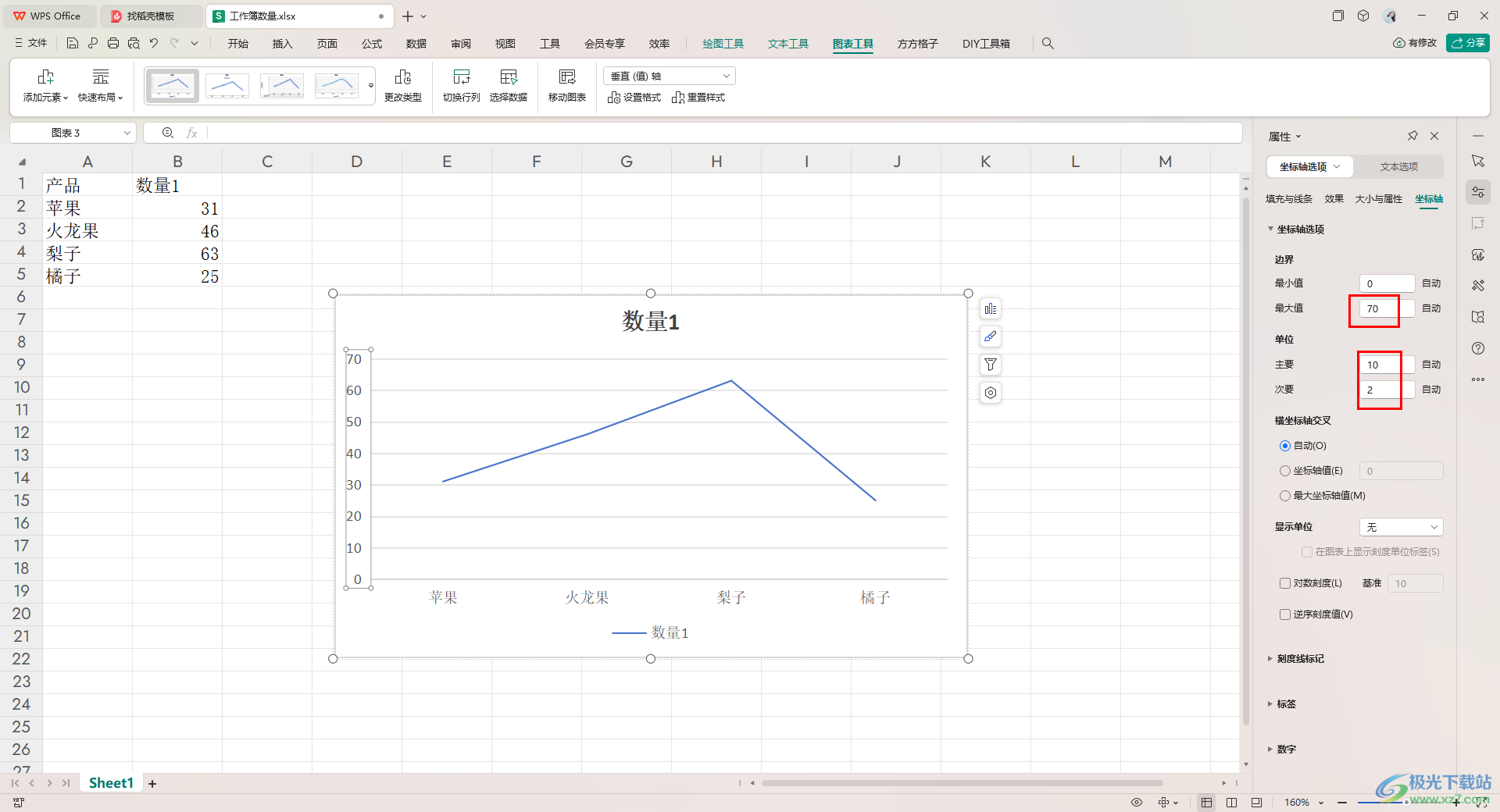Viewport: 1500px width, 812px height.
Task: Enable 对数刻度(L) checkbox
Action: pos(1285,583)
